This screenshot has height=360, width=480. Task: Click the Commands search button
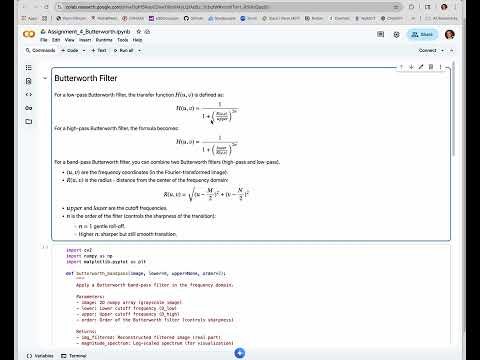(40, 50)
